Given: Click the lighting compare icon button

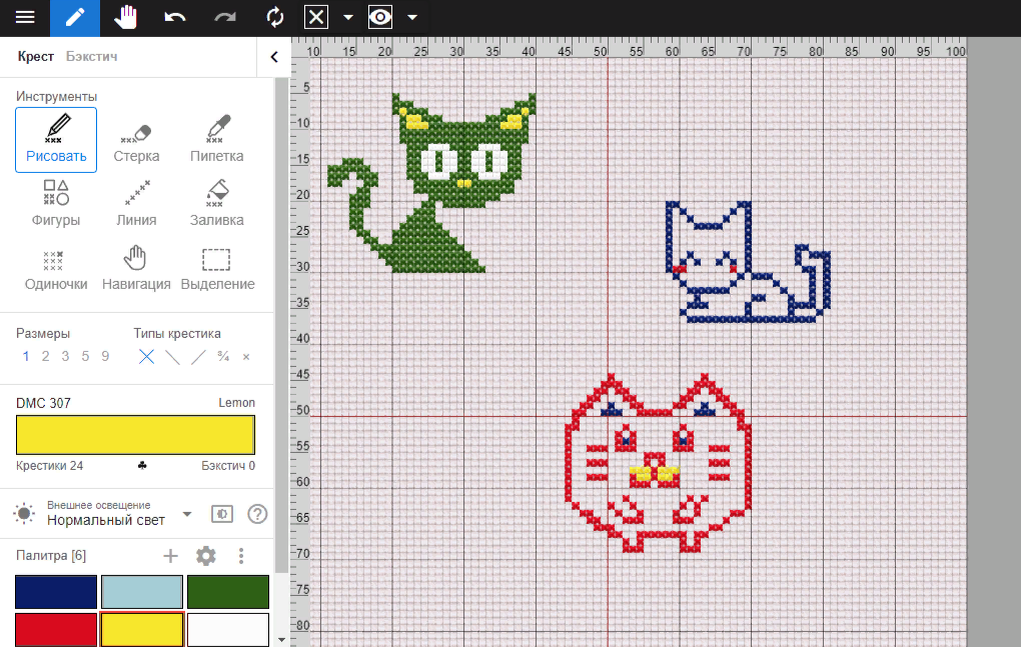Looking at the screenshot, I should point(222,514).
